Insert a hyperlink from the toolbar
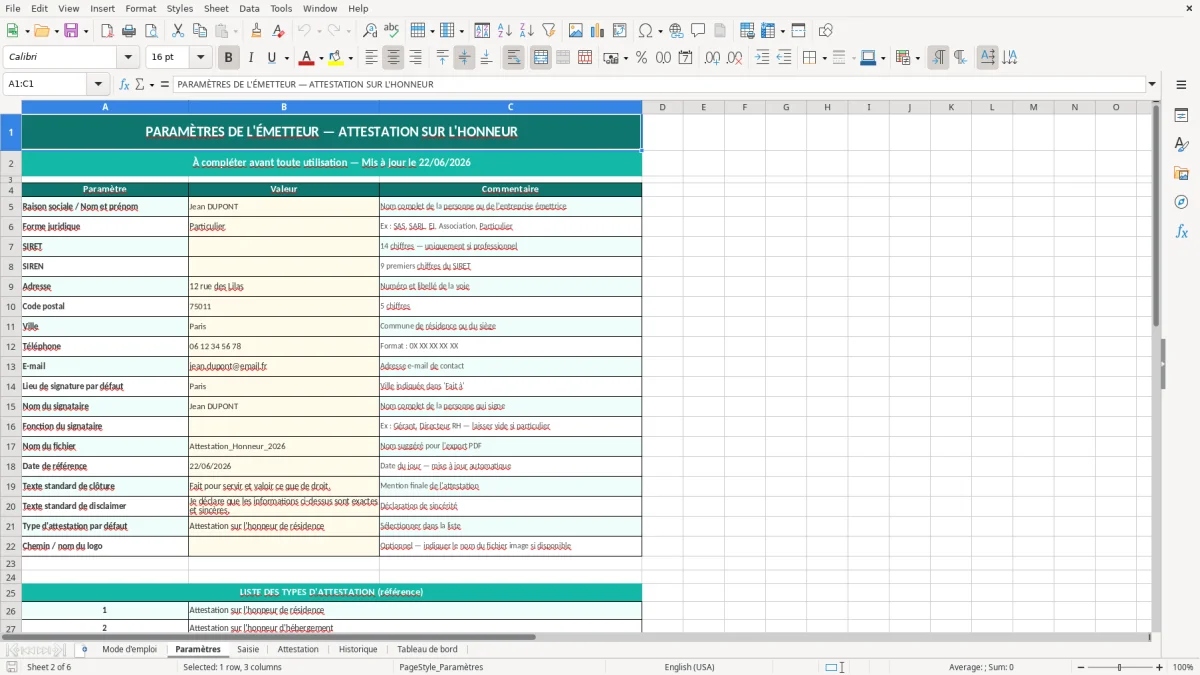The width and height of the screenshot is (1200, 675). 676,31
